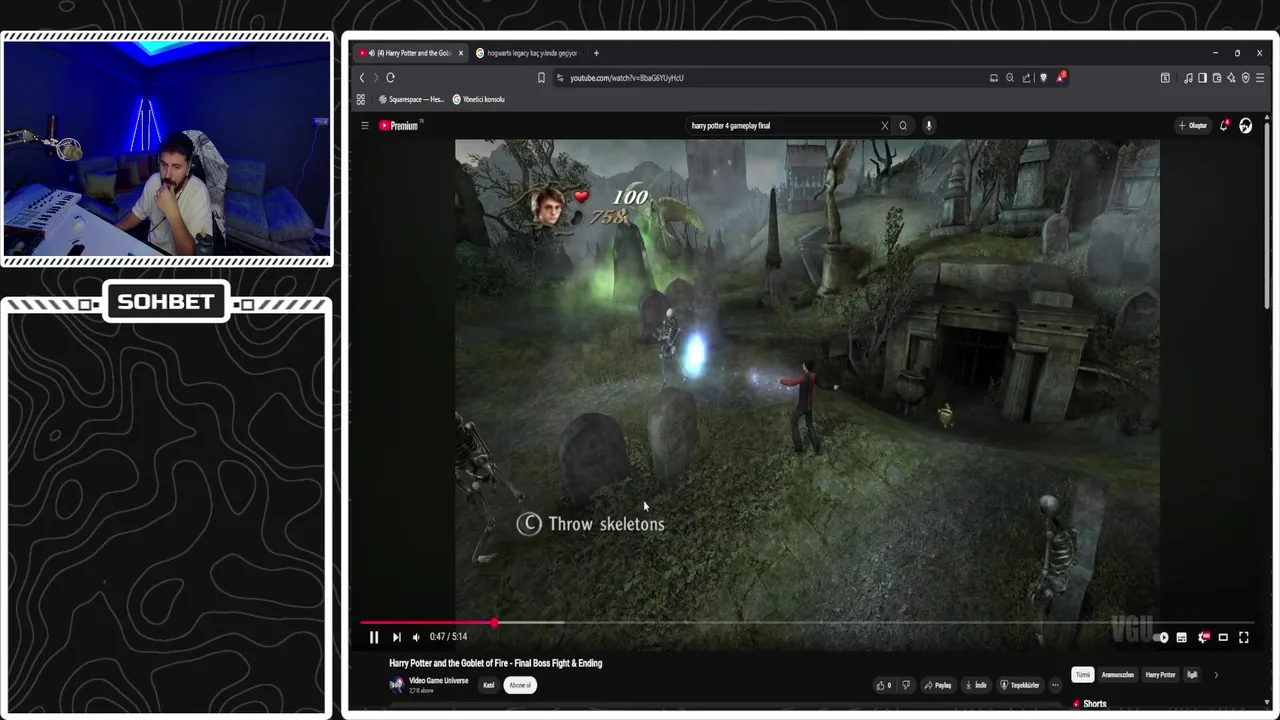This screenshot has width=1280, height=720.
Task: Open the player settings gear
Action: (x=1203, y=637)
